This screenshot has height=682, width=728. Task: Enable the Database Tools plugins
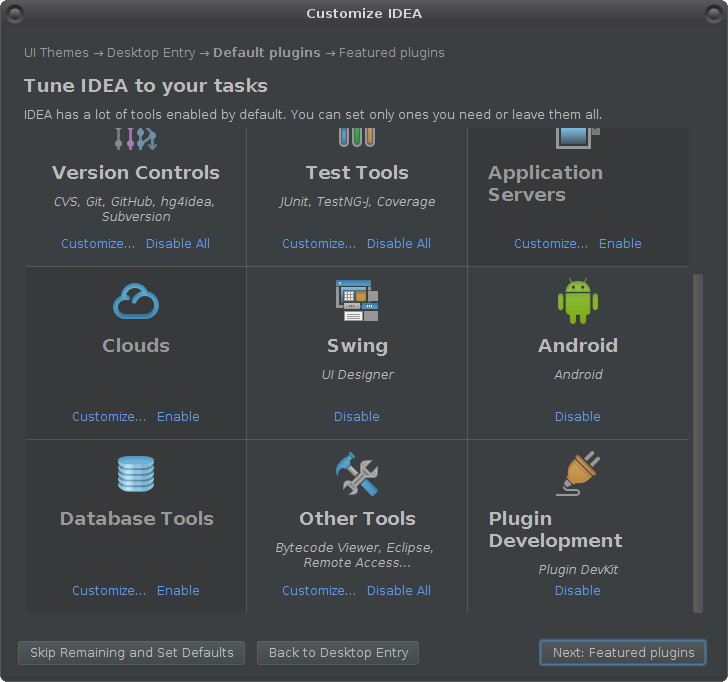click(178, 591)
